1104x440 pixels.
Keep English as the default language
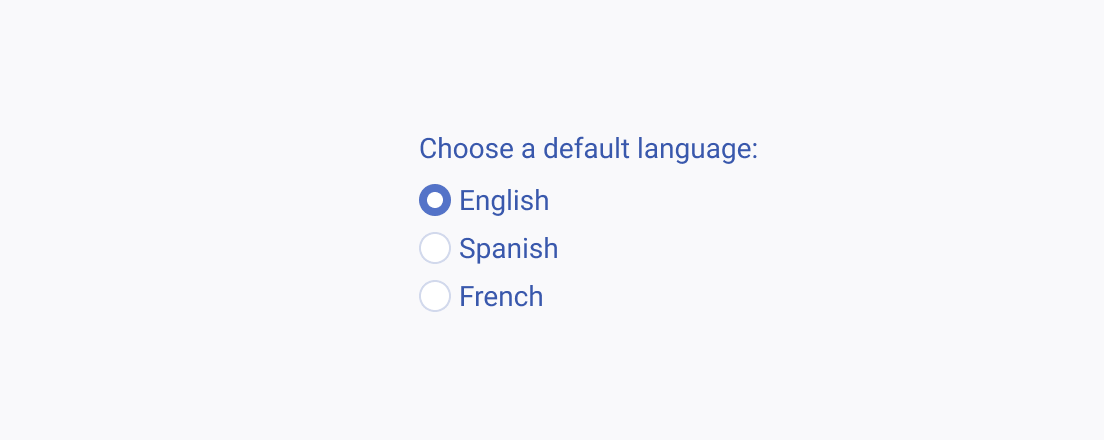(434, 200)
